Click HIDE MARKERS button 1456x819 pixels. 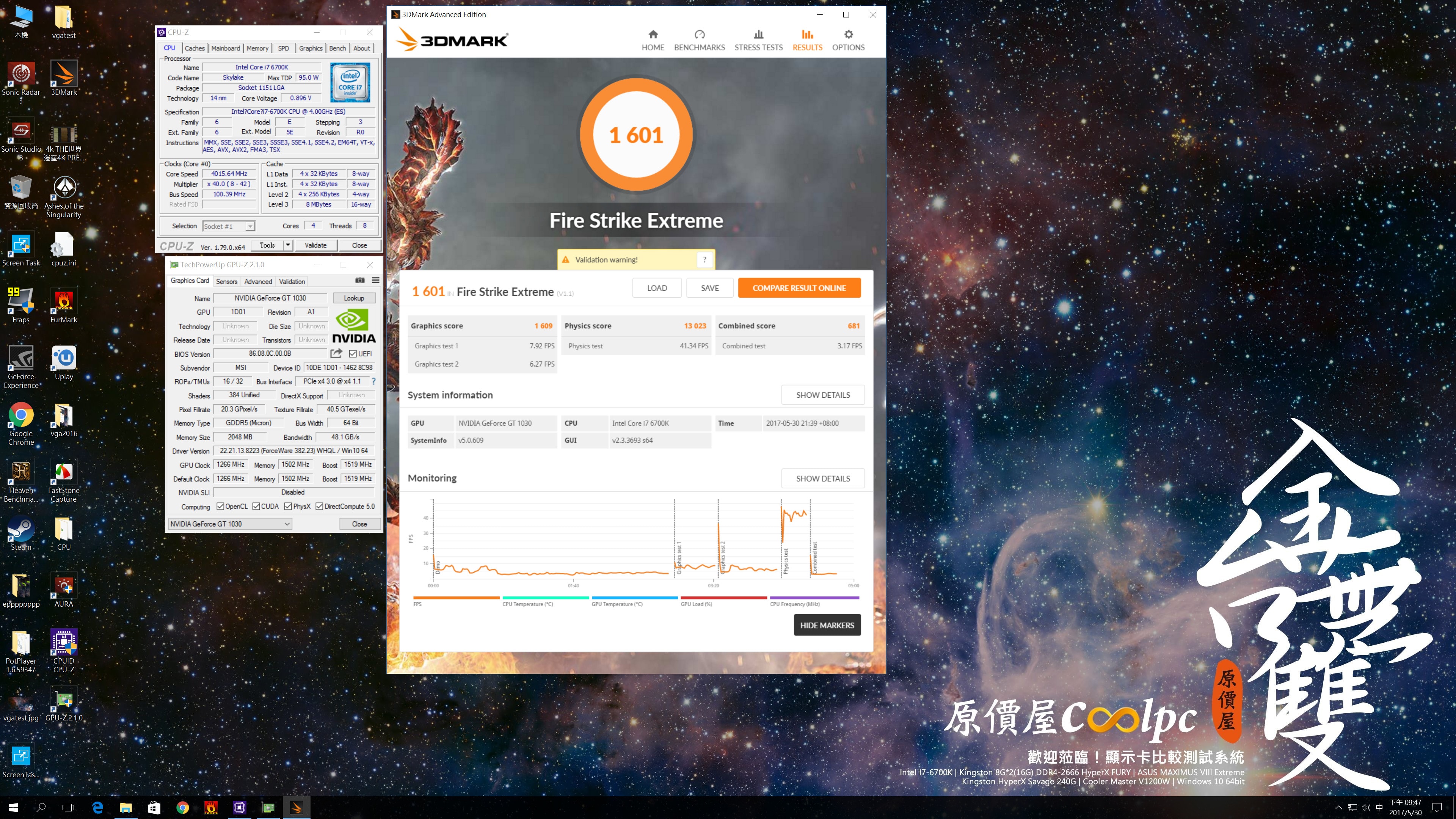827,625
